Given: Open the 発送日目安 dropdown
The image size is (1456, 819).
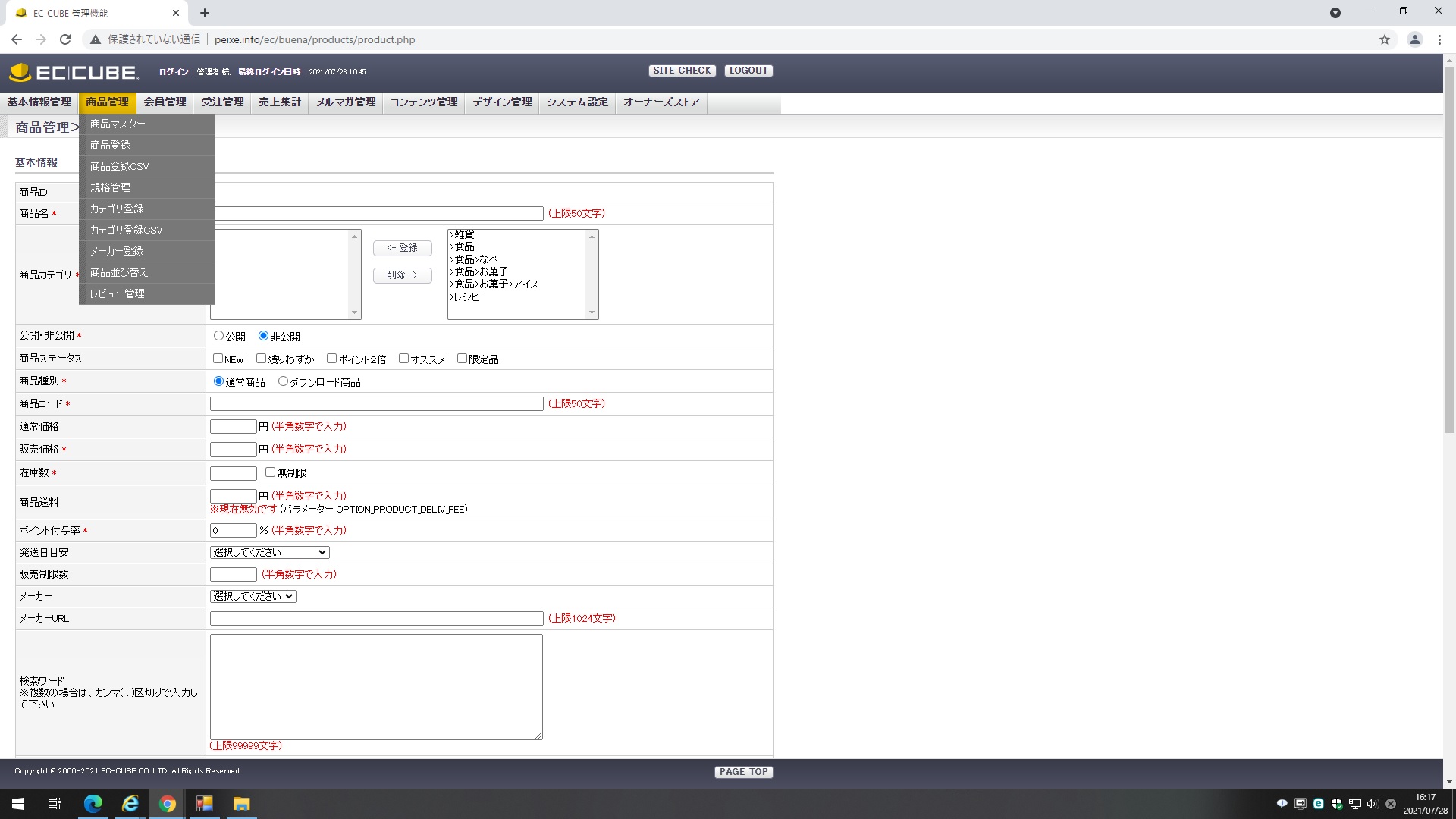Looking at the screenshot, I should pos(269,552).
